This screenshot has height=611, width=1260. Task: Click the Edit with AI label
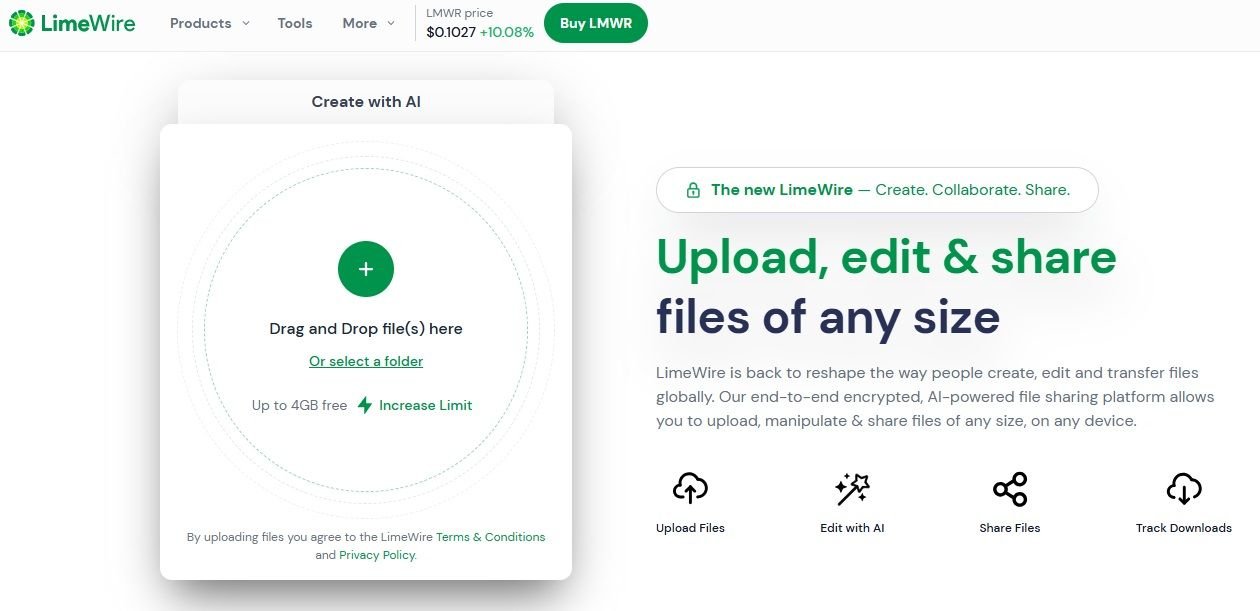click(852, 528)
